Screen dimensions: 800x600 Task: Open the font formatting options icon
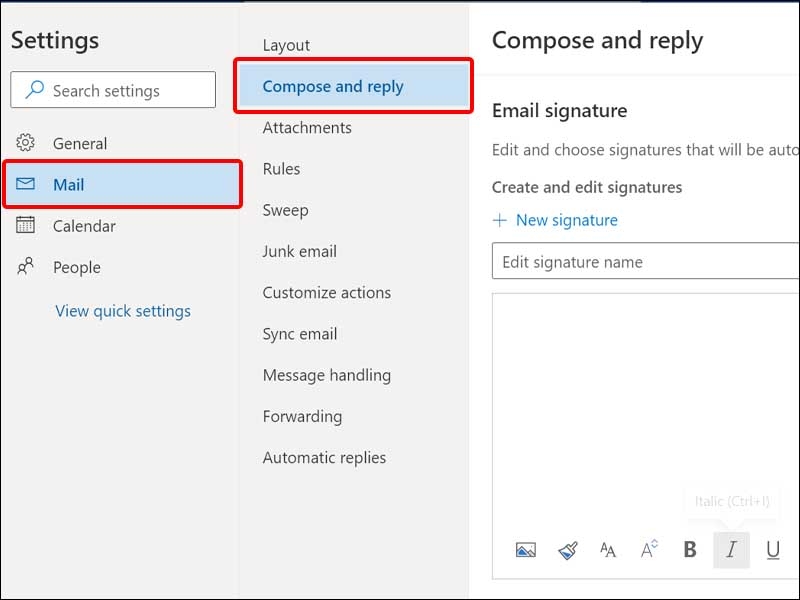[607, 549]
